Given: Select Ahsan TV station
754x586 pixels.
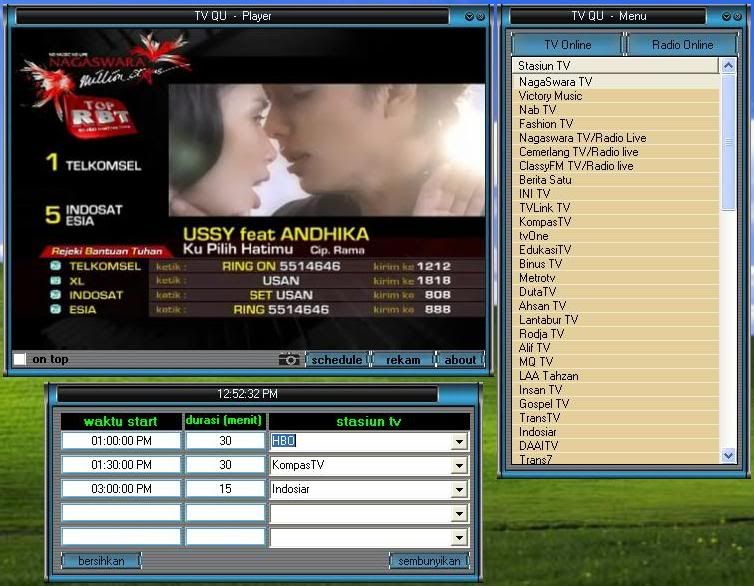Looking at the screenshot, I should tap(616, 306).
